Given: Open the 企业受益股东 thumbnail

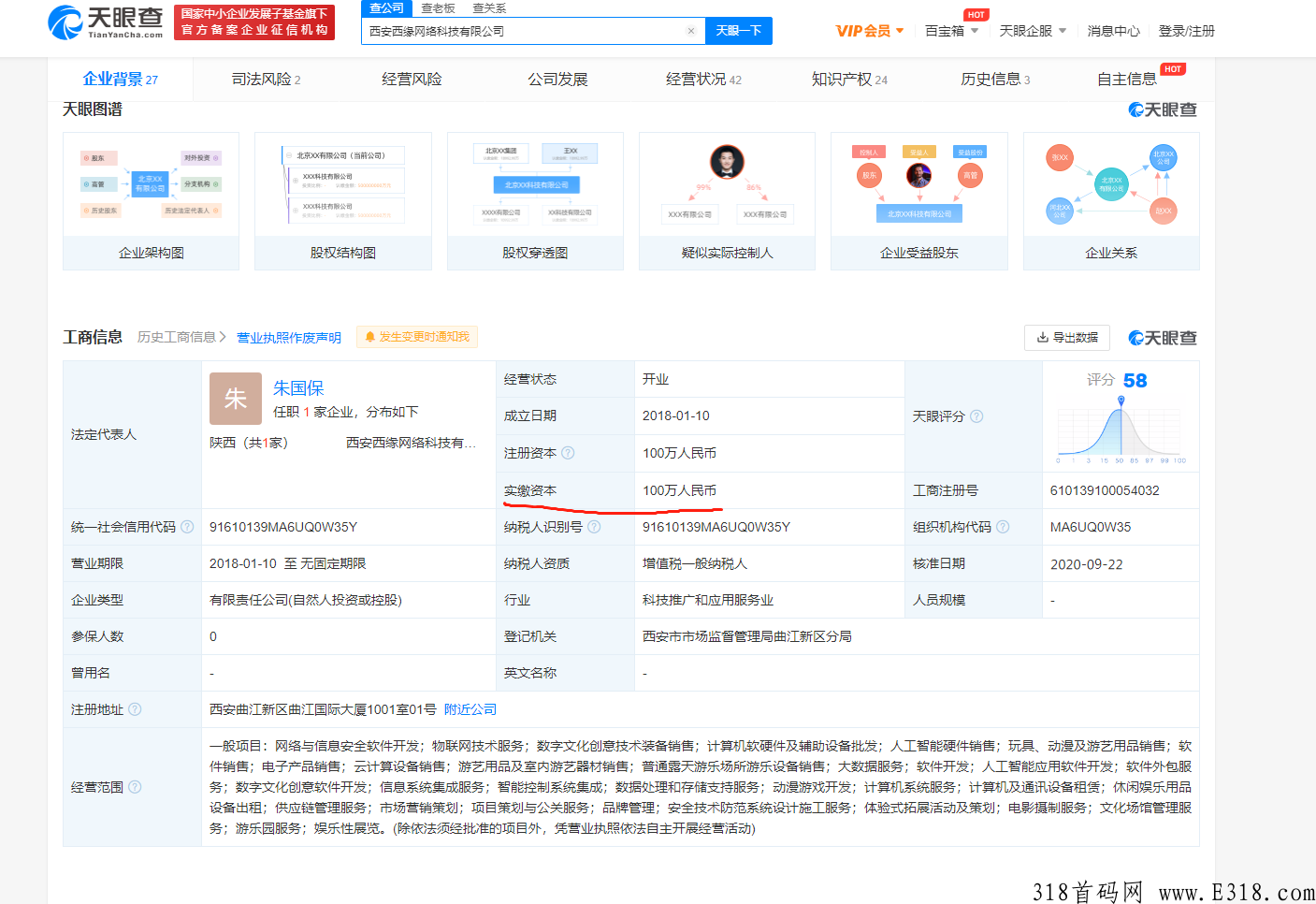Looking at the screenshot, I should (x=919, y=201).
